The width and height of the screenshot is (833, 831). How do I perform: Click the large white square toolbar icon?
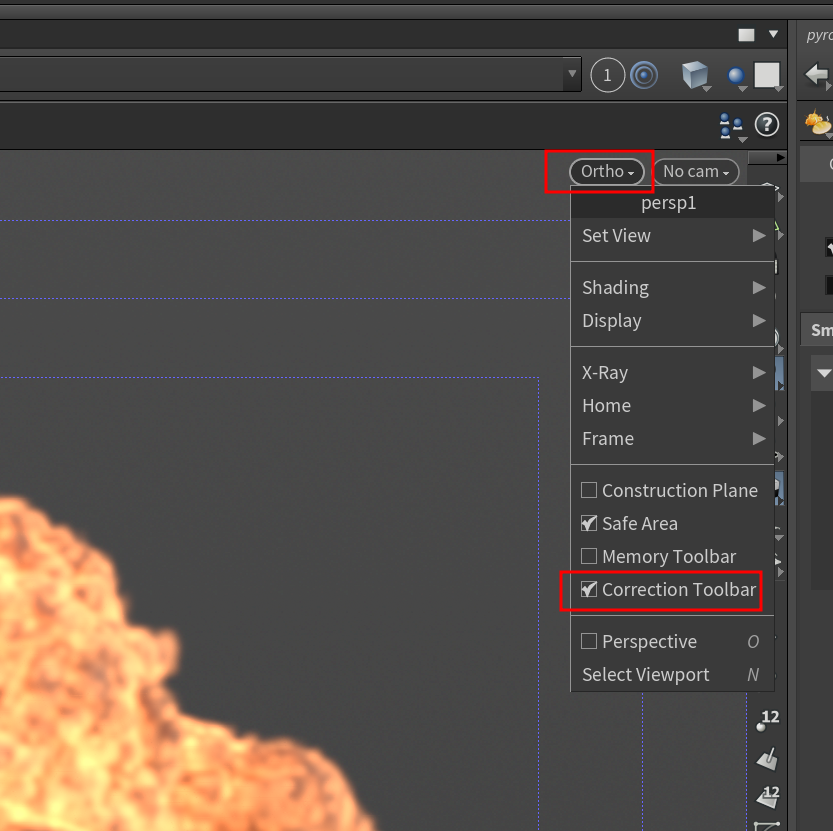coord(767,75)
